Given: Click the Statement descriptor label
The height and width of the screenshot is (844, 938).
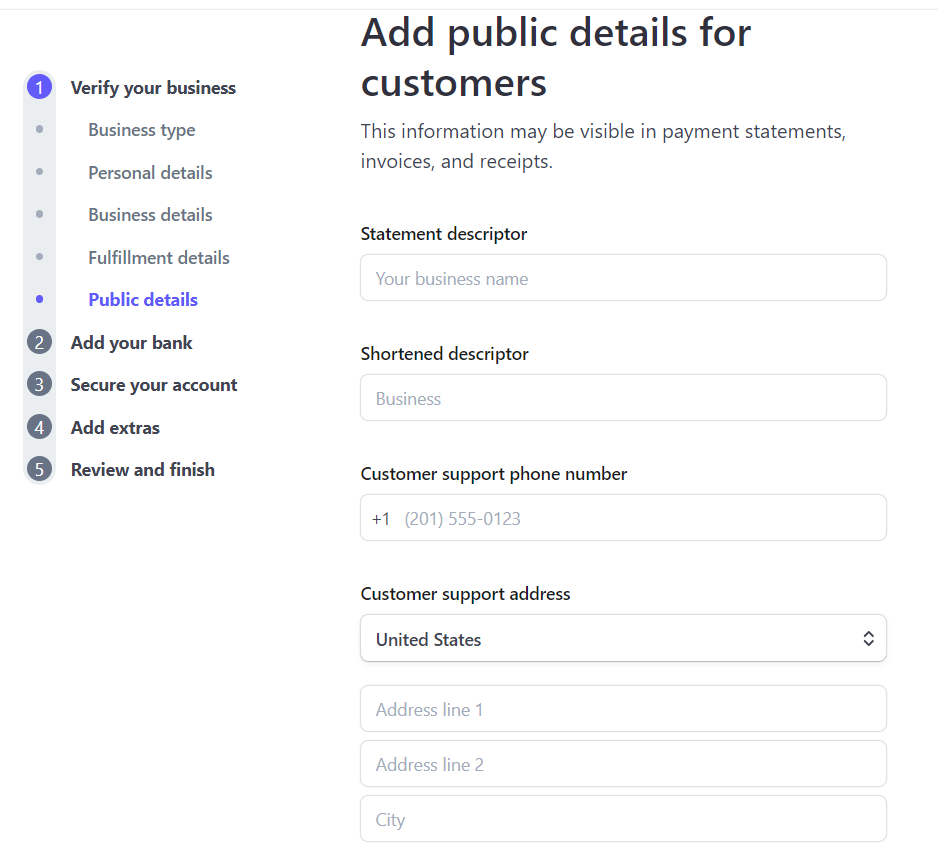Looking at the screenshot, I should click(443, 234).
